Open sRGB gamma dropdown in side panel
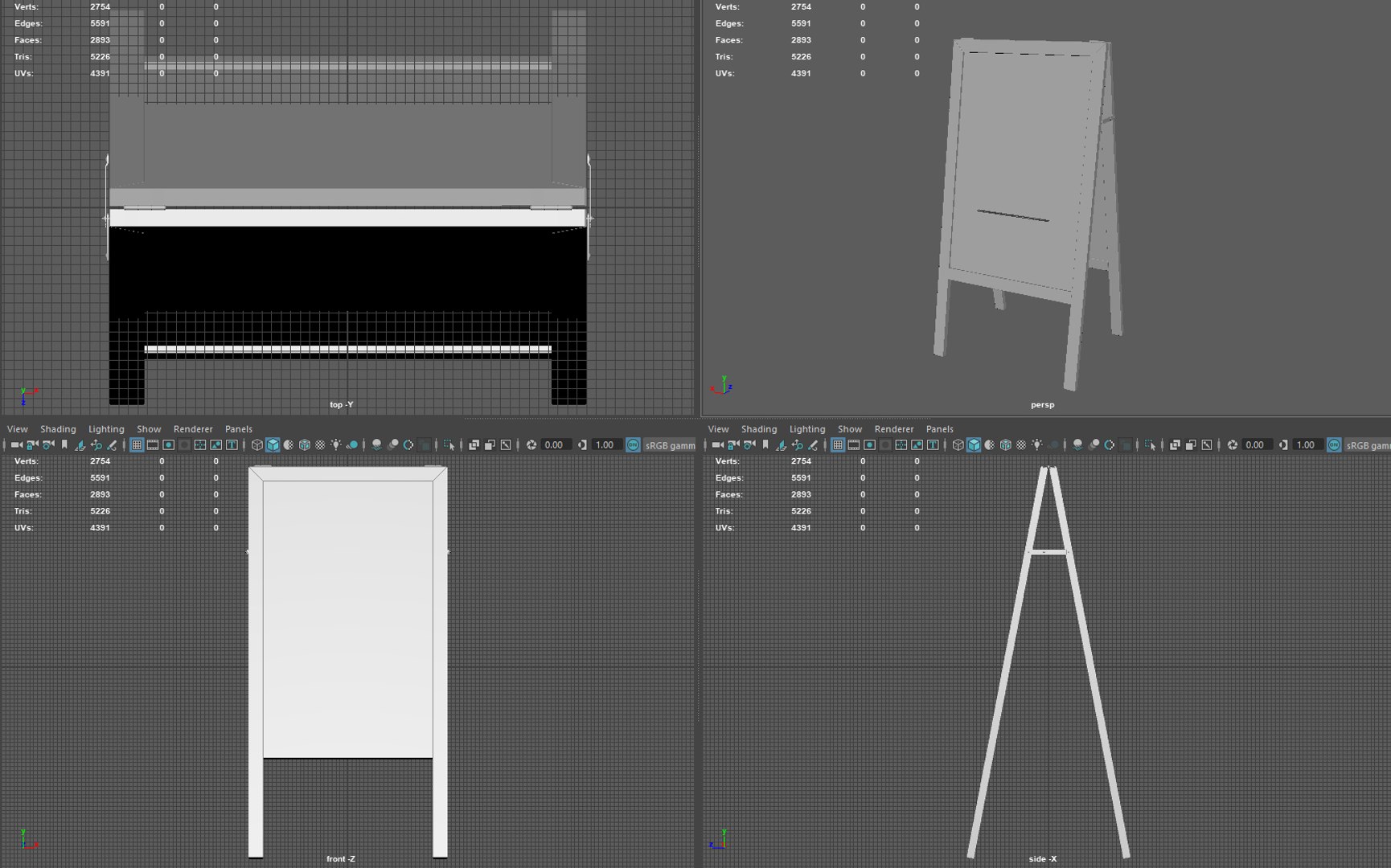The height and width of the screenshot is (868, 1391). point(1367,444)
